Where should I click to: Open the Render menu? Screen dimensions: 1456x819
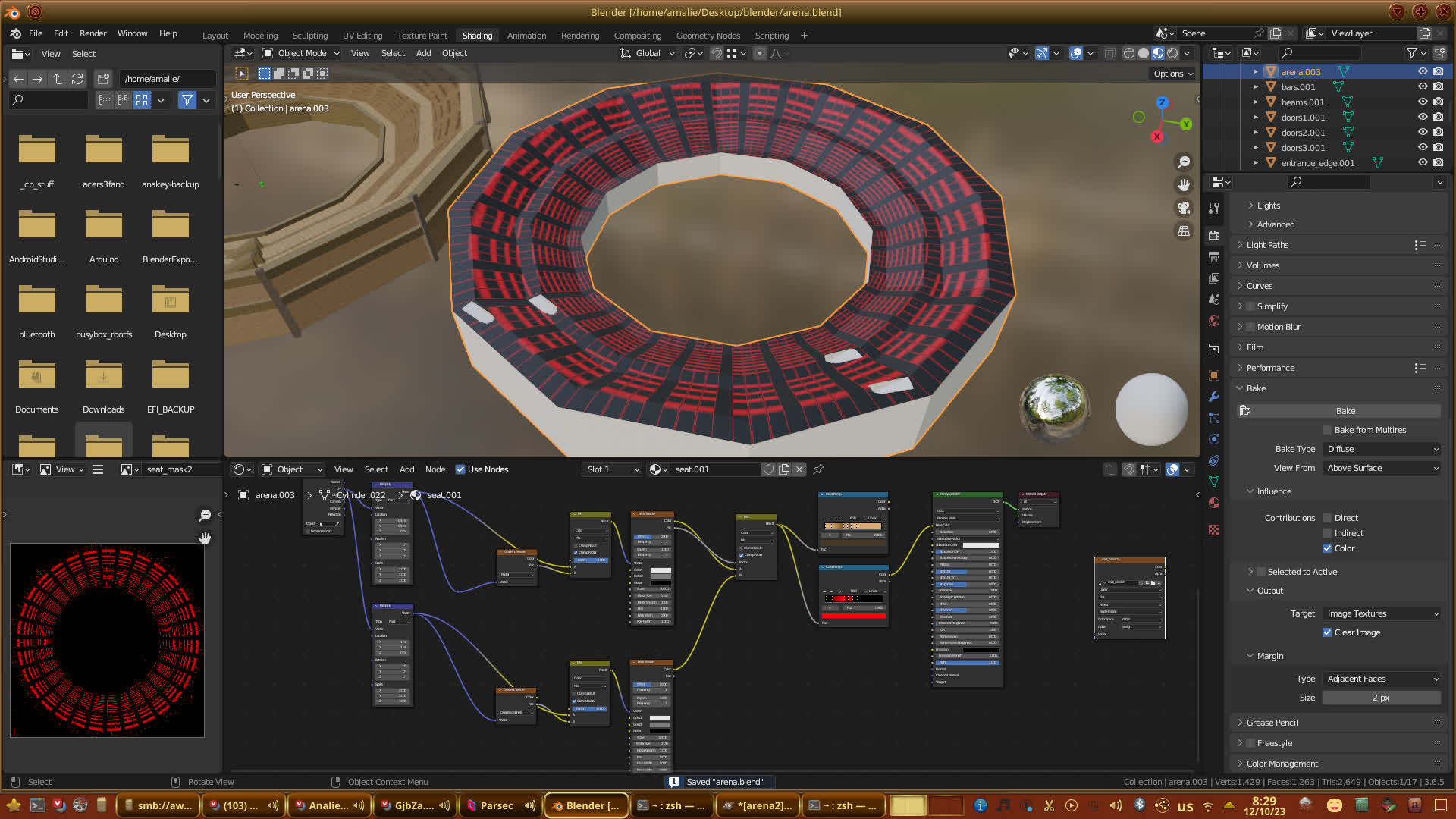click(x=93, y=33)
